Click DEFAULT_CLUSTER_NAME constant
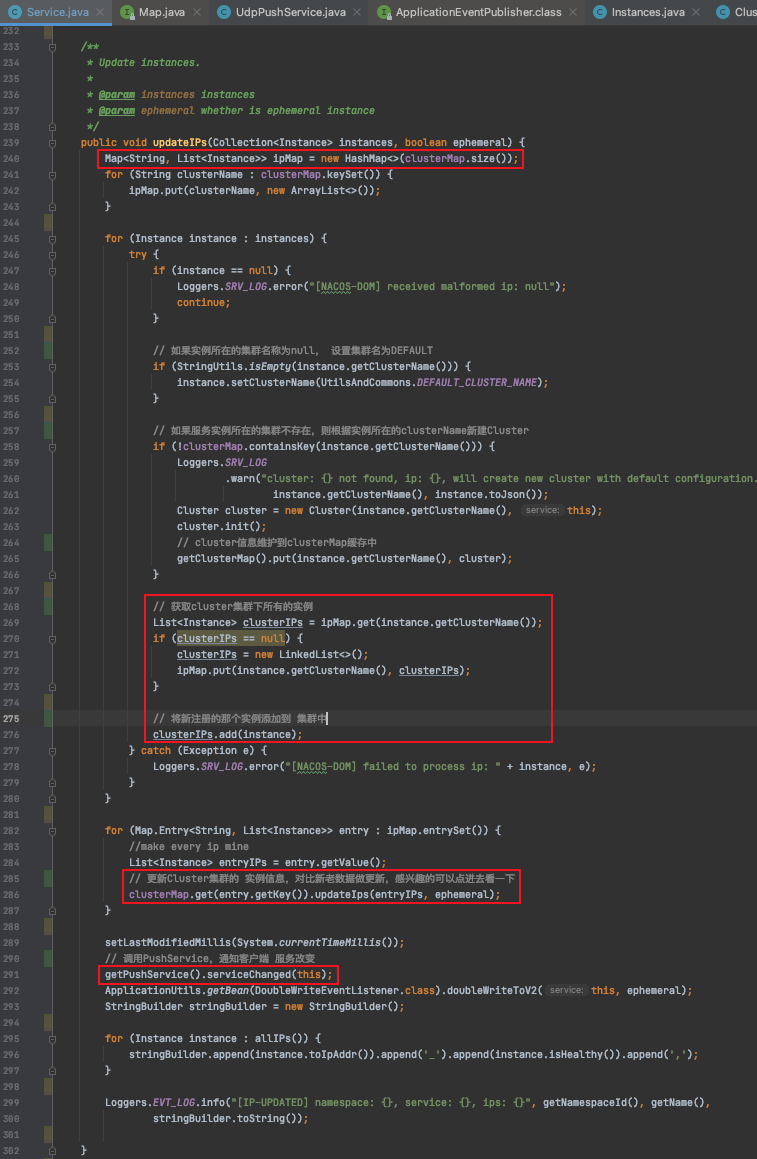The image size is (757, 1159). pyautogui.click(x=477, y=382)
